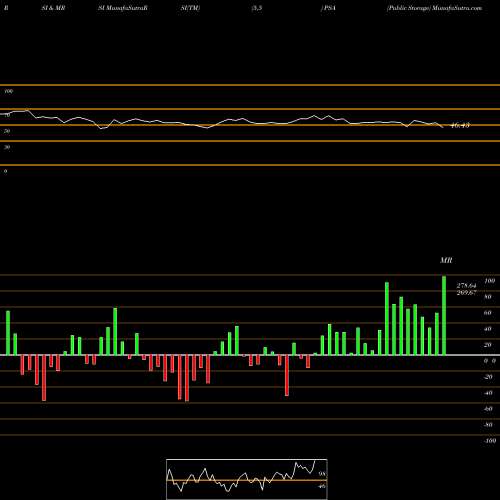
Task: Click the "(3,3" parameter text in header
Action: click(x=257, y=8)
